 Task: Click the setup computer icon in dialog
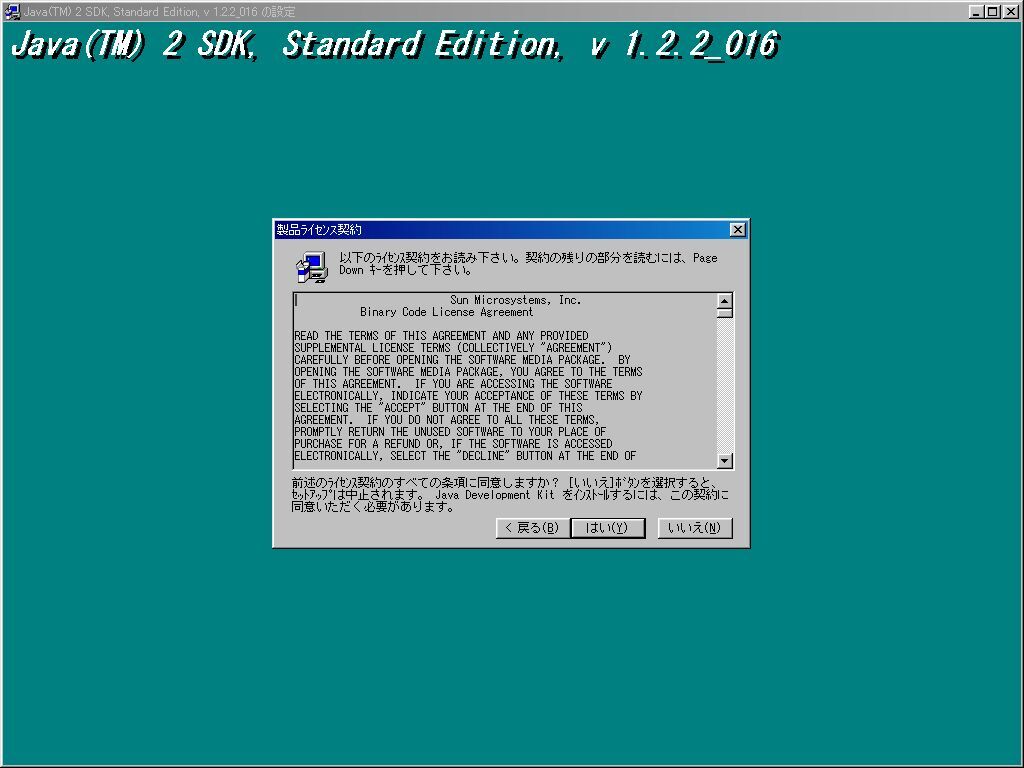tap(312, 266)
